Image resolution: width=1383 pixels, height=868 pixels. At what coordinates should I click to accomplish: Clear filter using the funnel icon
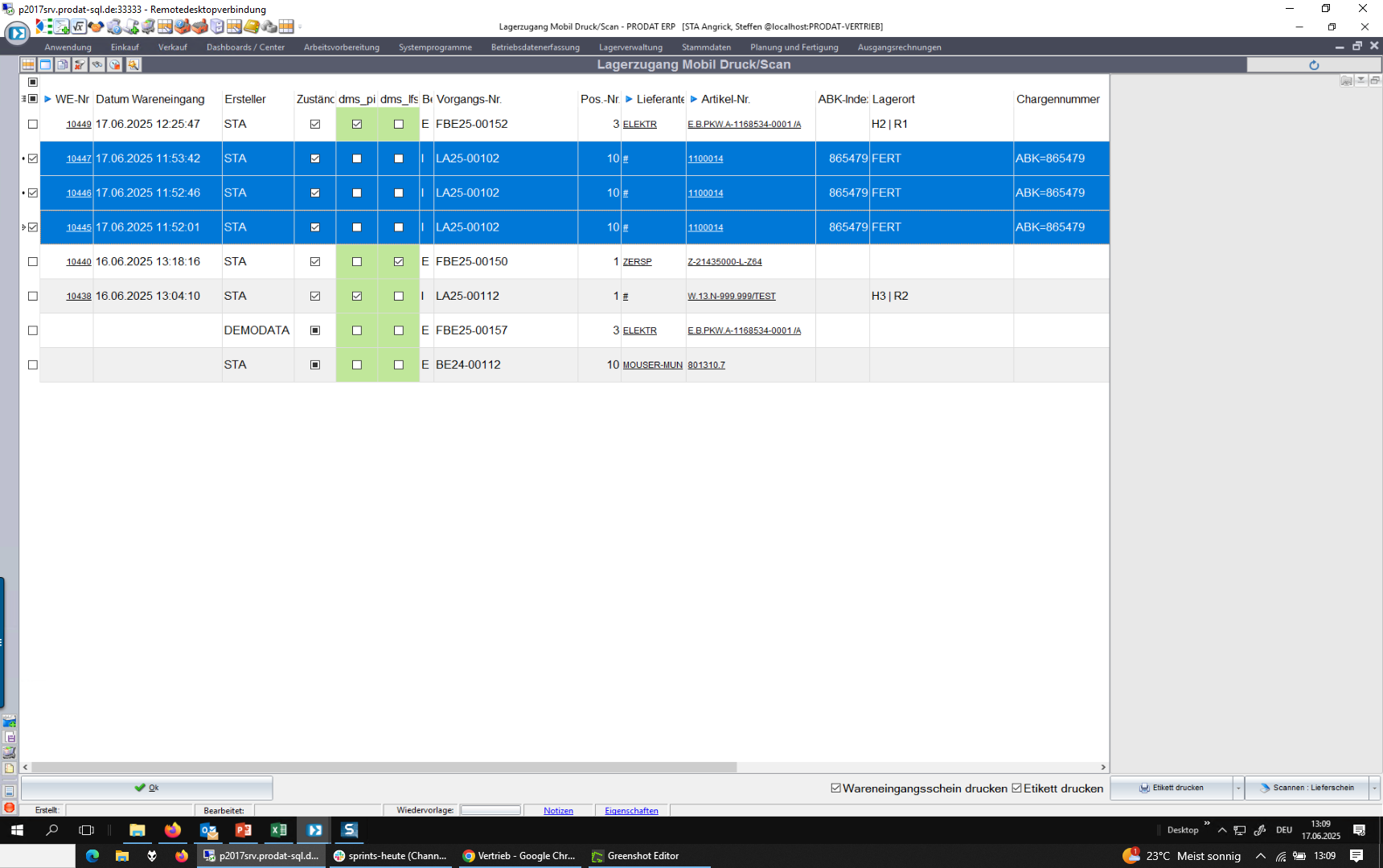click(x=80, y=64)
